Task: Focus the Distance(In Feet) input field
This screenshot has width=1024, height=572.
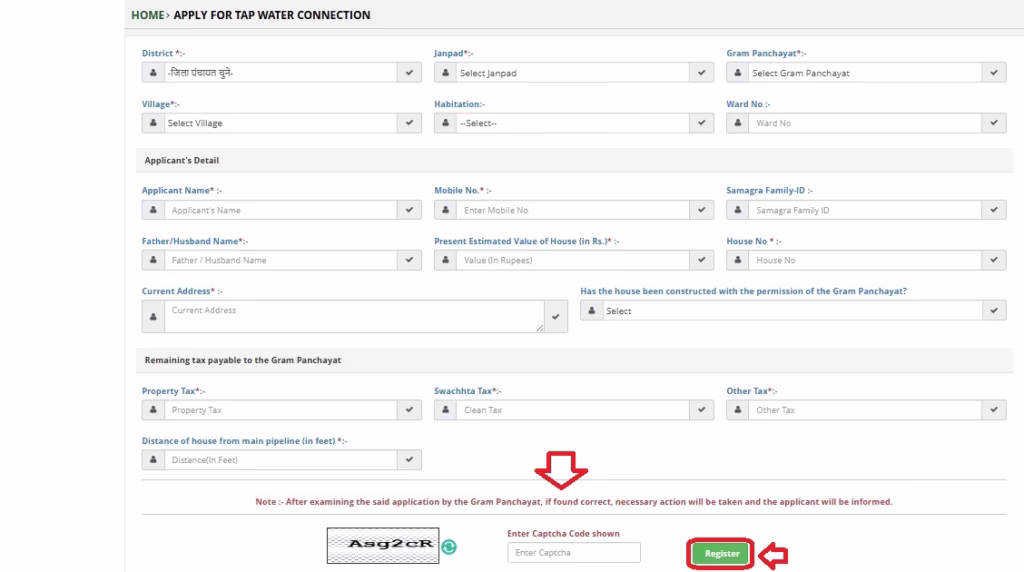Action: point(281,460)
